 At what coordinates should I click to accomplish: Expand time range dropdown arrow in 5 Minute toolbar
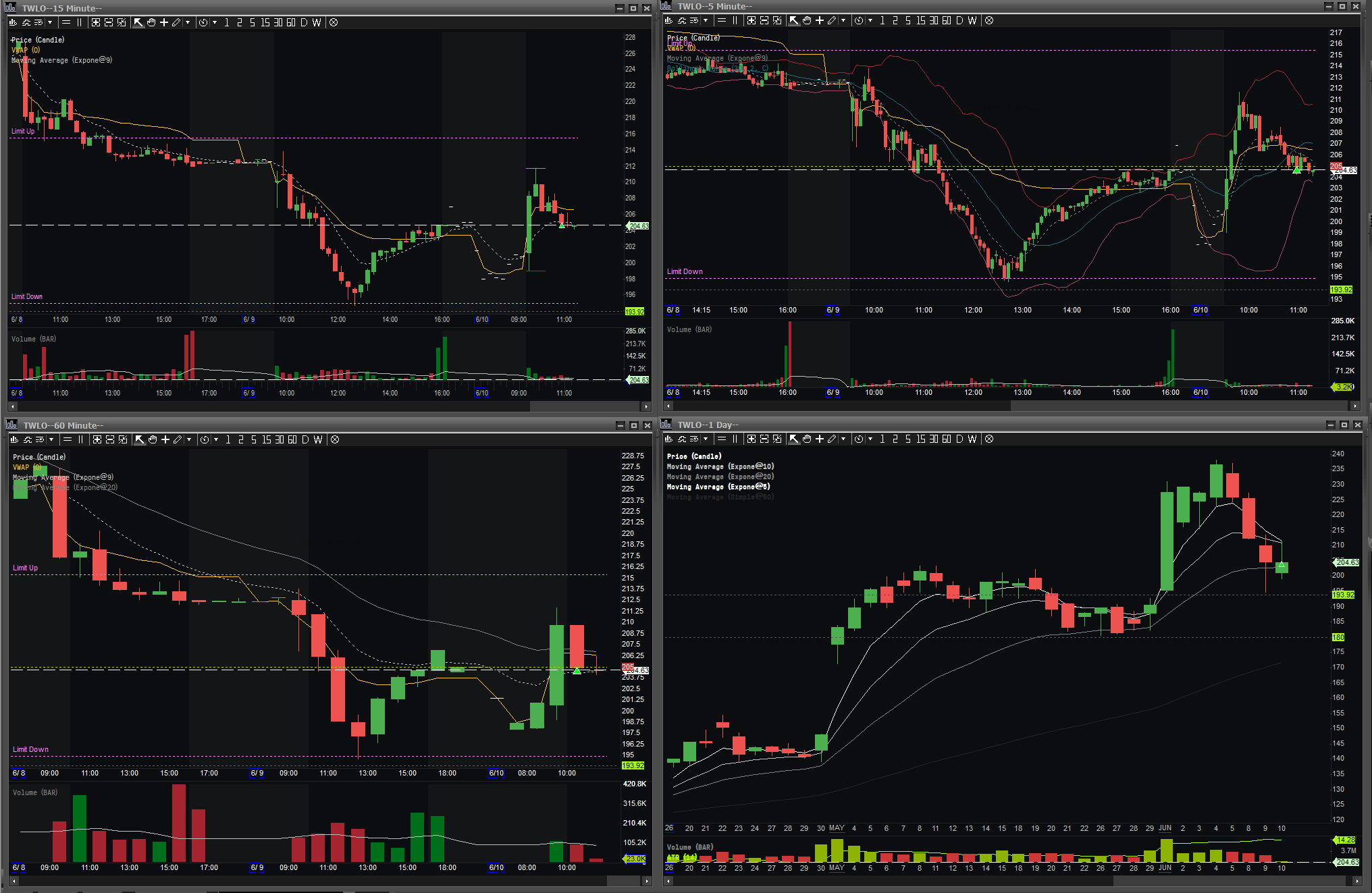[x=870, y=20]
